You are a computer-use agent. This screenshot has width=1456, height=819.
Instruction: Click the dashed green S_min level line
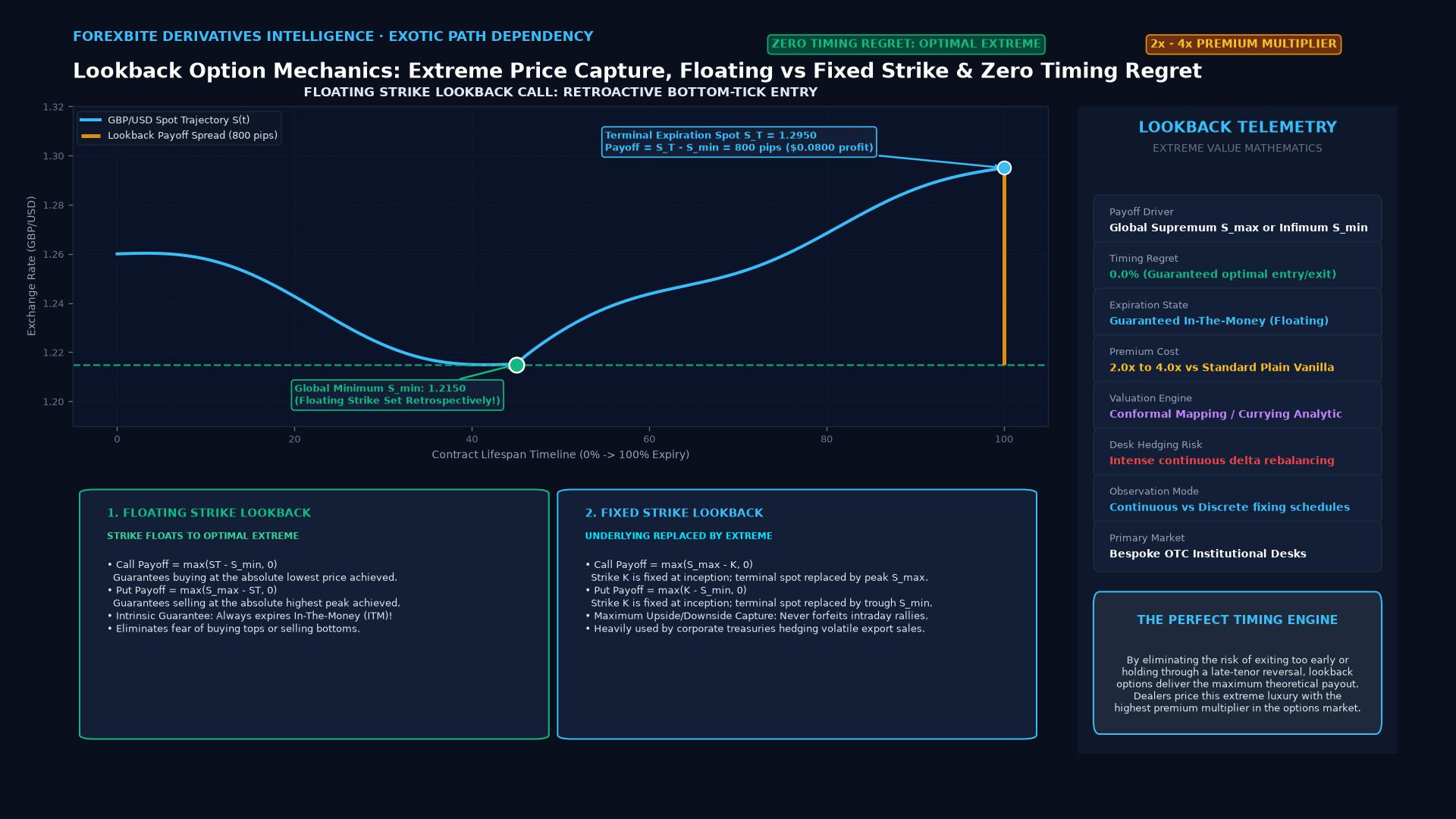tap(560, 366)
